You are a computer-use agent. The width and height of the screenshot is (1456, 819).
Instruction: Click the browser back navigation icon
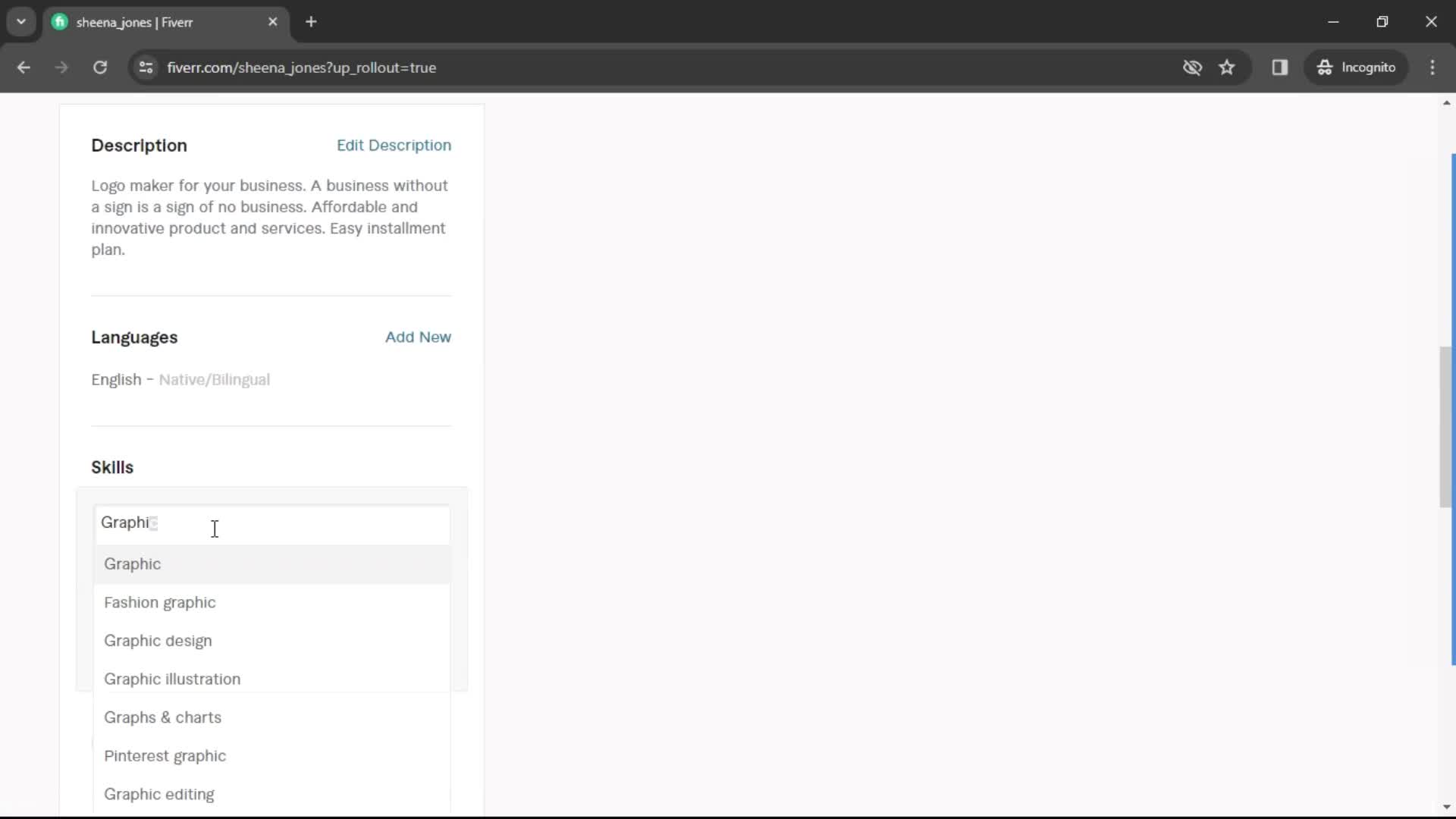pyautogui.click(x=24, y=67)
